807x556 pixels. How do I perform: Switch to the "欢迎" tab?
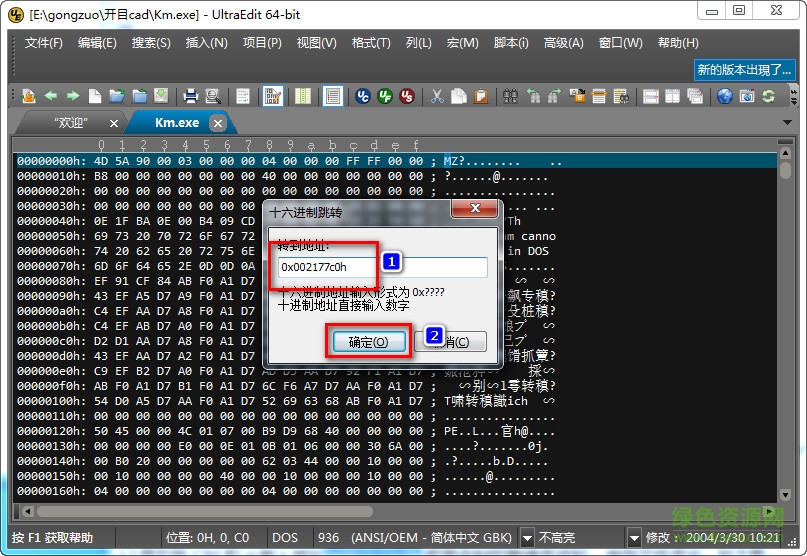coord(71,123)
